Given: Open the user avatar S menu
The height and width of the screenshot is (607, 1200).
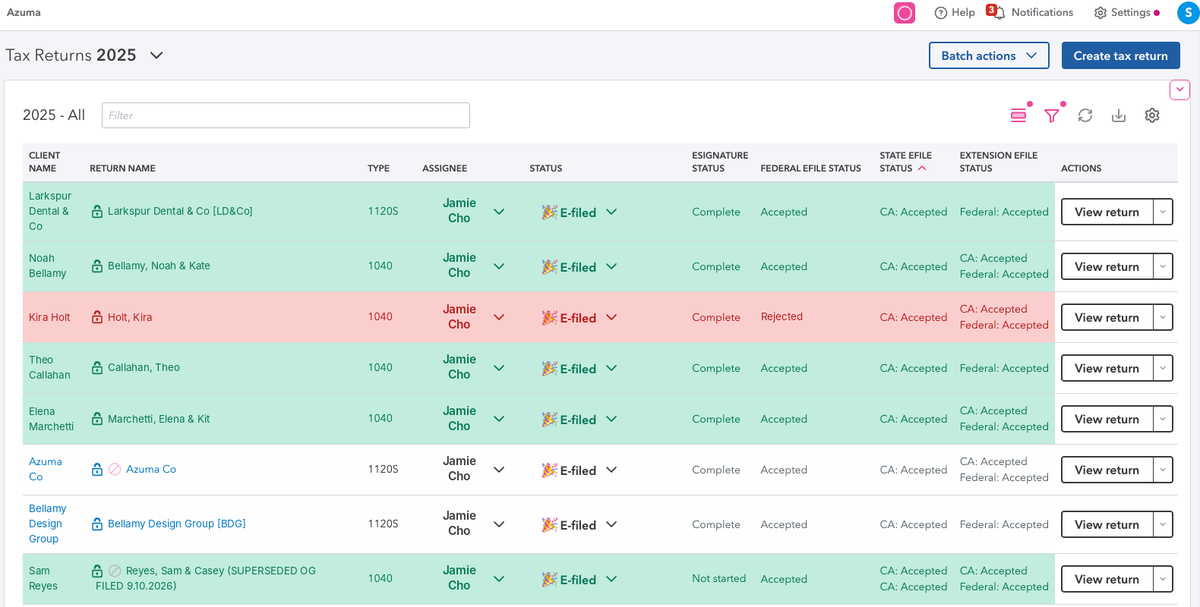Looking at the screenshot, I should [x=1186, y=13].
